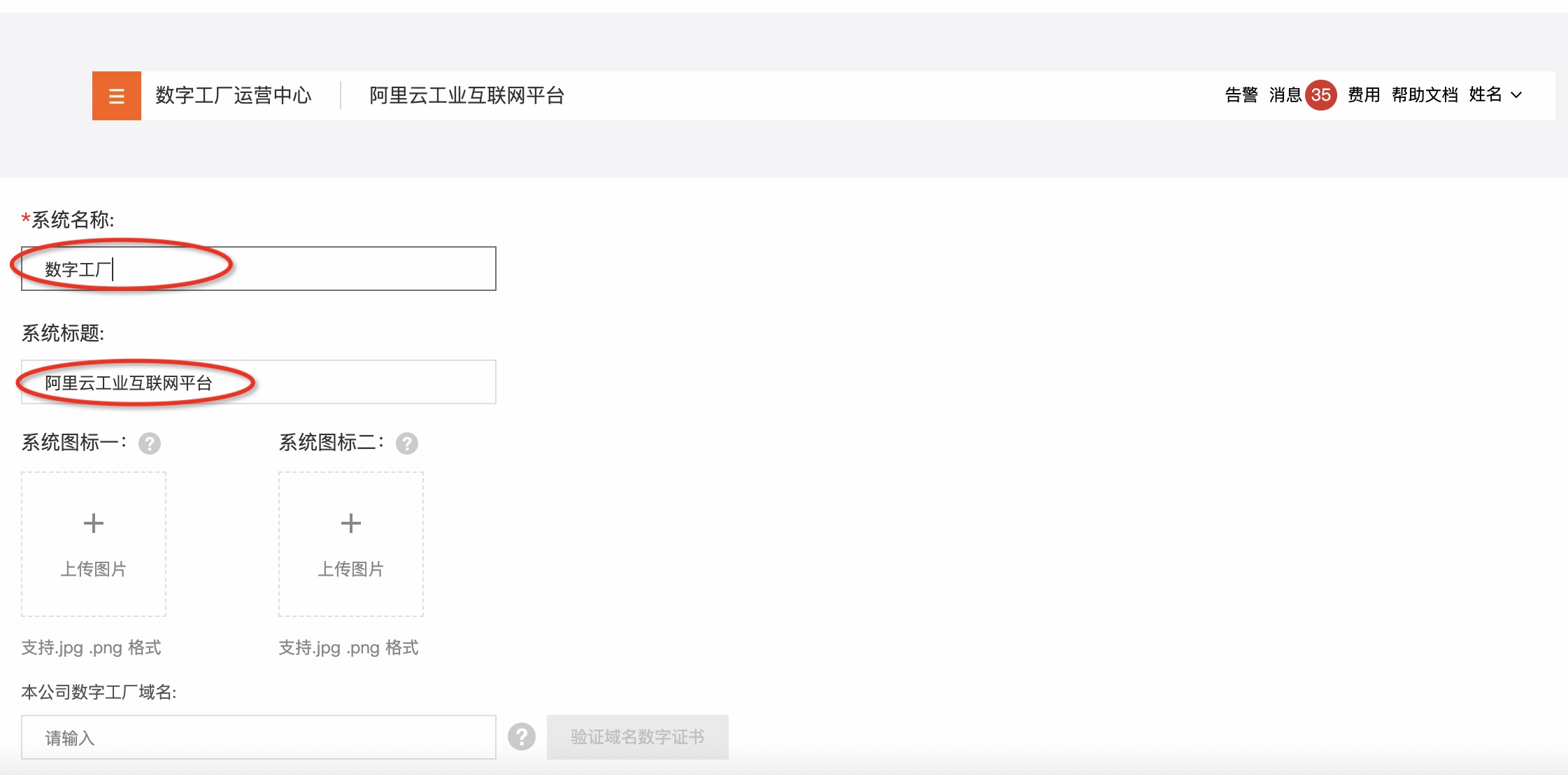The height and width of the screenshot is (775, 1568).
Task: Upload image for 系统图标二
Action: (x=351, y=544)
